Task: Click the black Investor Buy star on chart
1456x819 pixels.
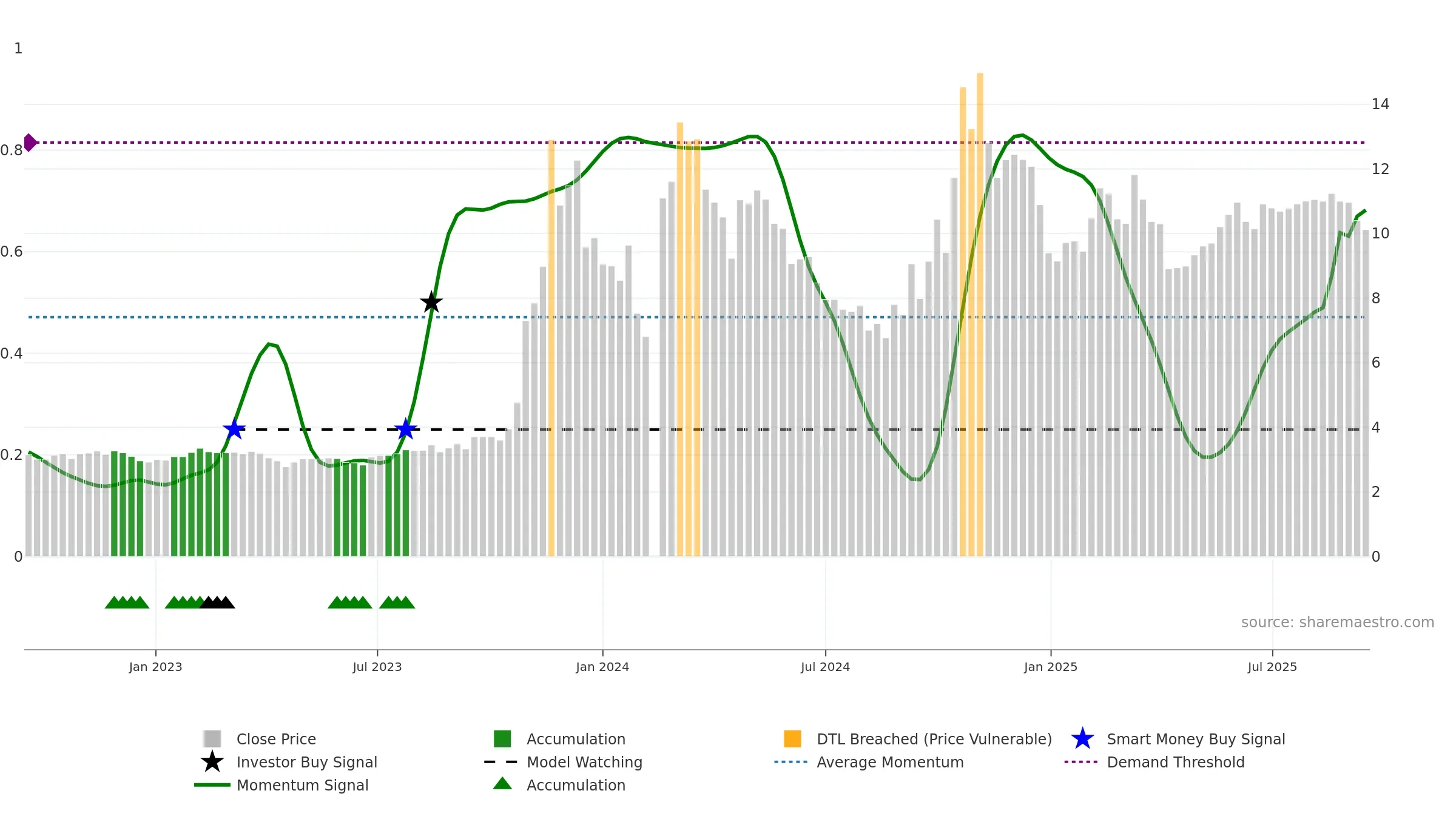Action: tap(431, 302)
